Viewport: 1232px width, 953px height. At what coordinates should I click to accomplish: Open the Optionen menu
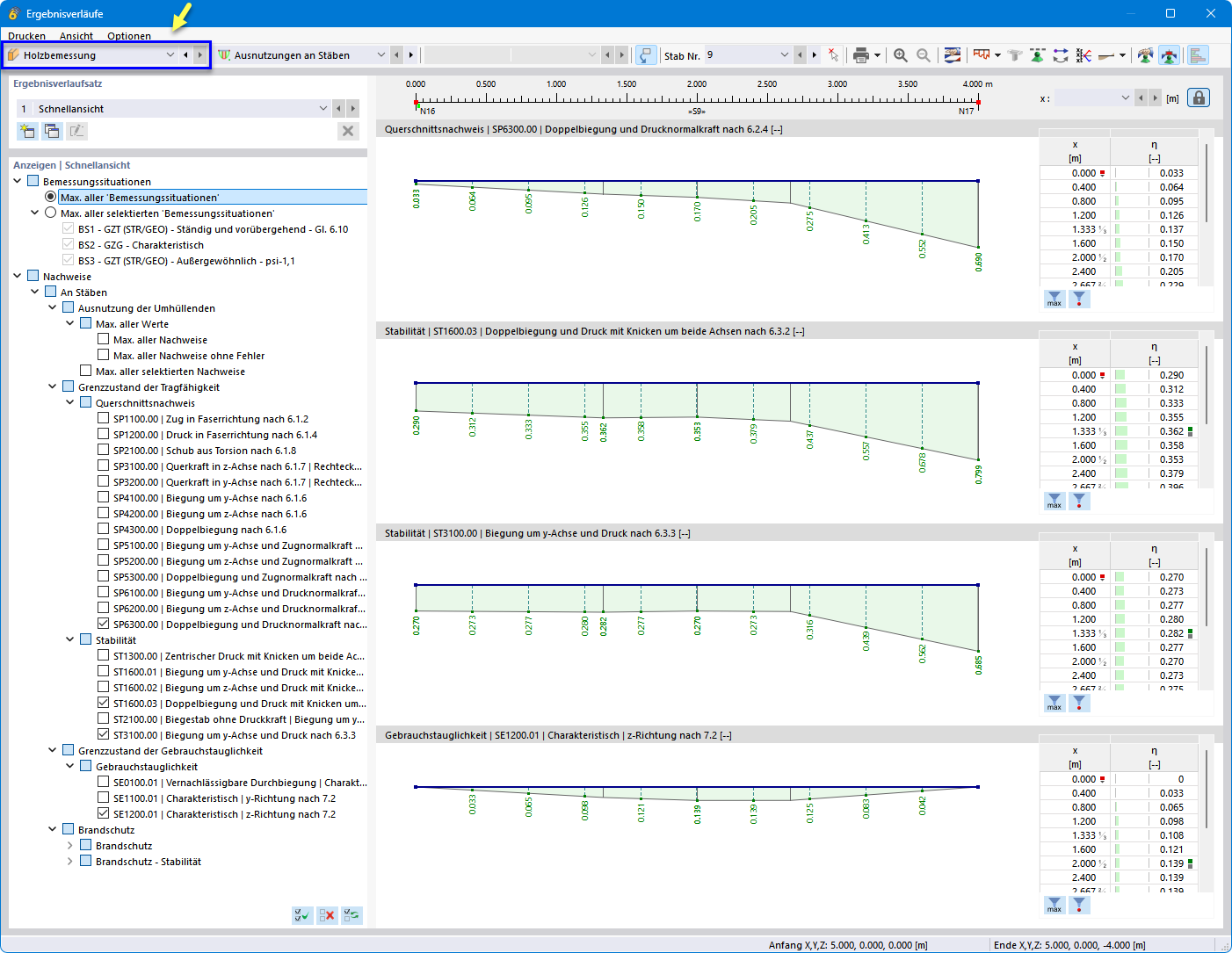[129, 36]
